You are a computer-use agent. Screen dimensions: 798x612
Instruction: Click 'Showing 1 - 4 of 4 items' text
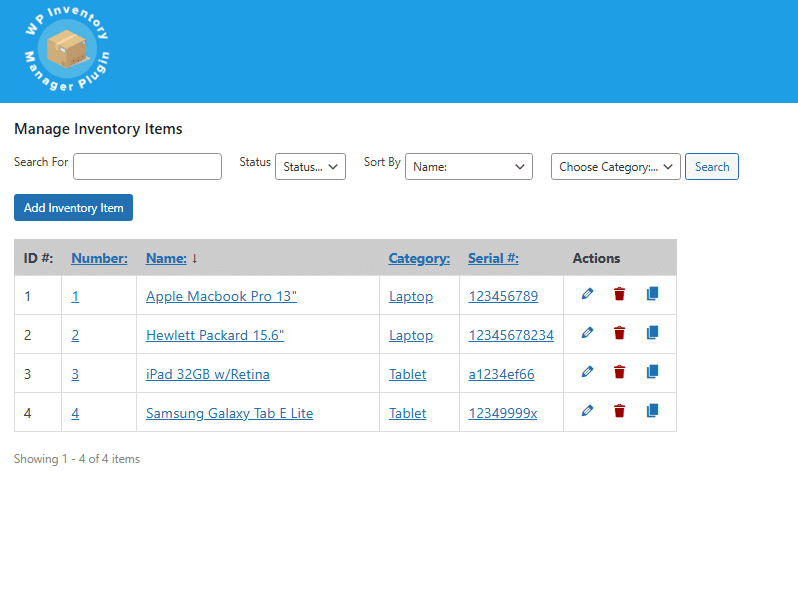(77, 459)
